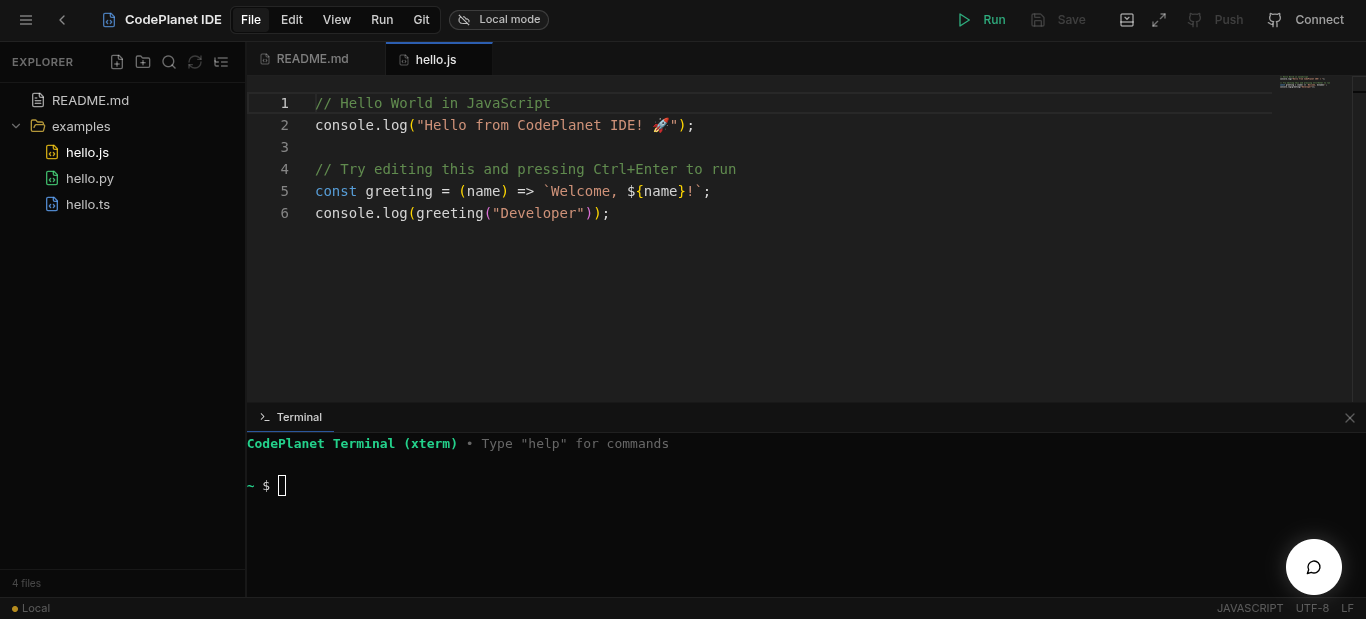This screenshot has height=619, width=1366.
Task: Toggle Local mode indicator
Action: pos(499,20)
